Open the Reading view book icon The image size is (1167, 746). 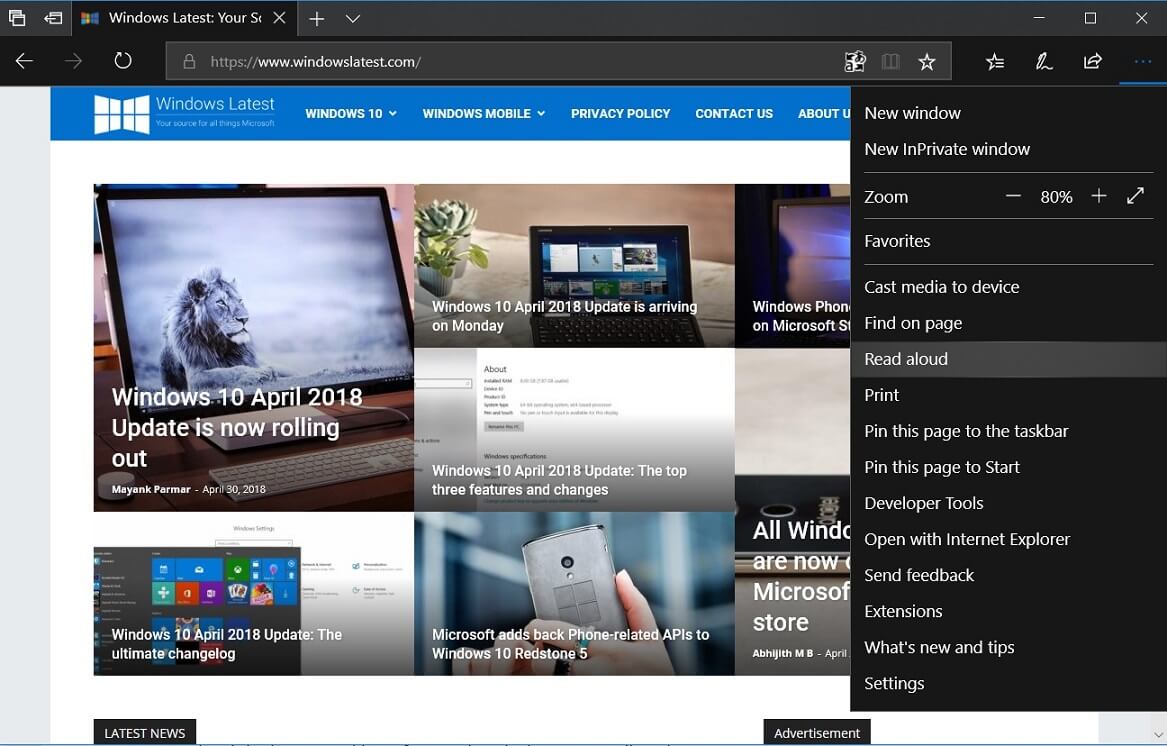890,62
